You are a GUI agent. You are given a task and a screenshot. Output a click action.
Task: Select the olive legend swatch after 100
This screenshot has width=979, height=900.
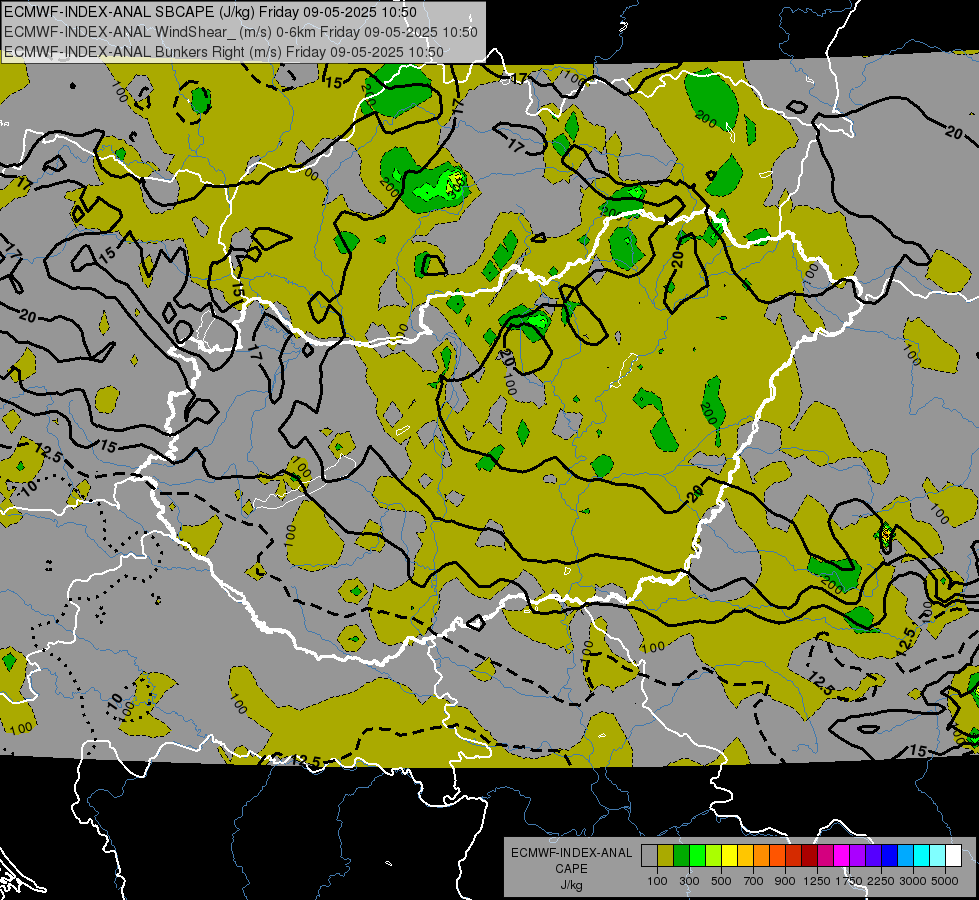click(x=666, y=856)
